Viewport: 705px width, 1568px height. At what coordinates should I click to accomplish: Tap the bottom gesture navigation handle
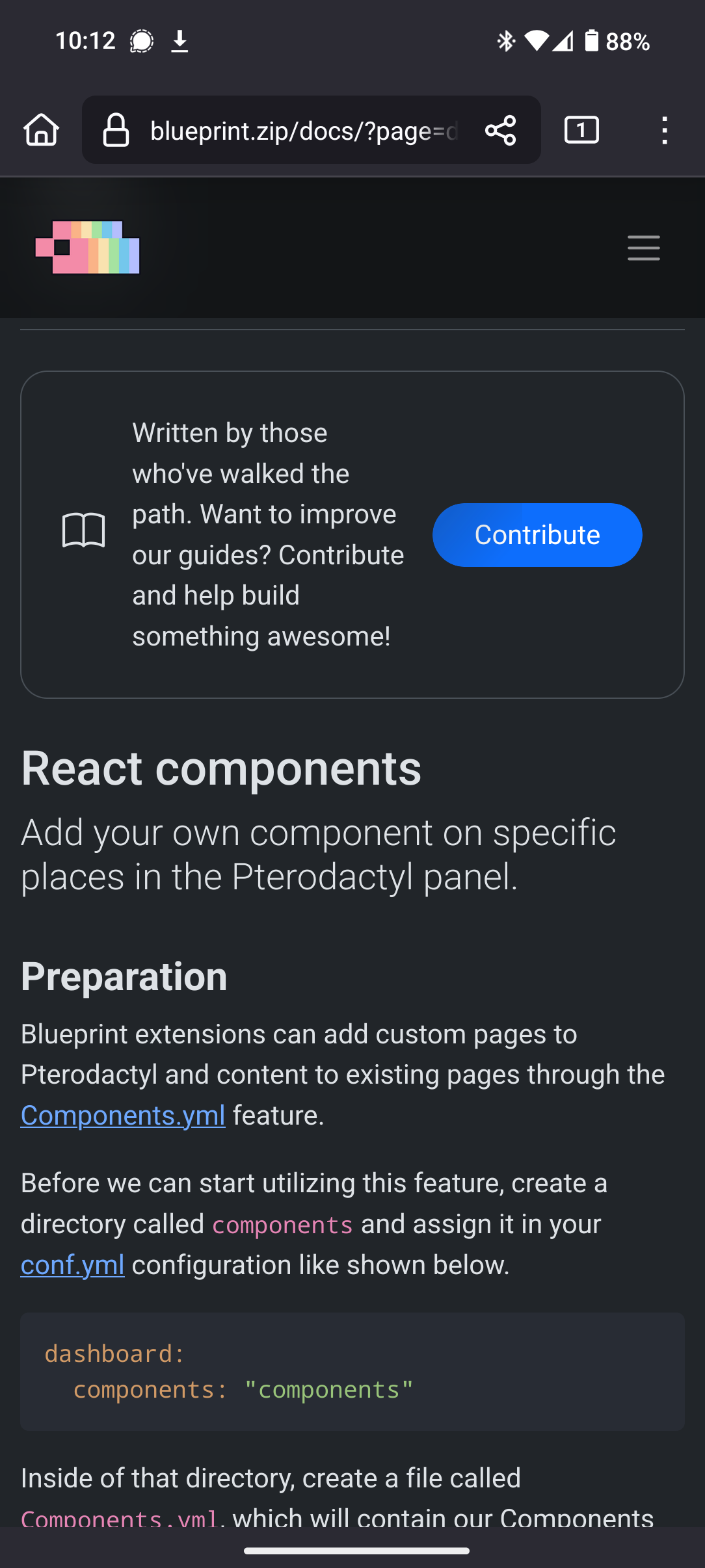356,1551
